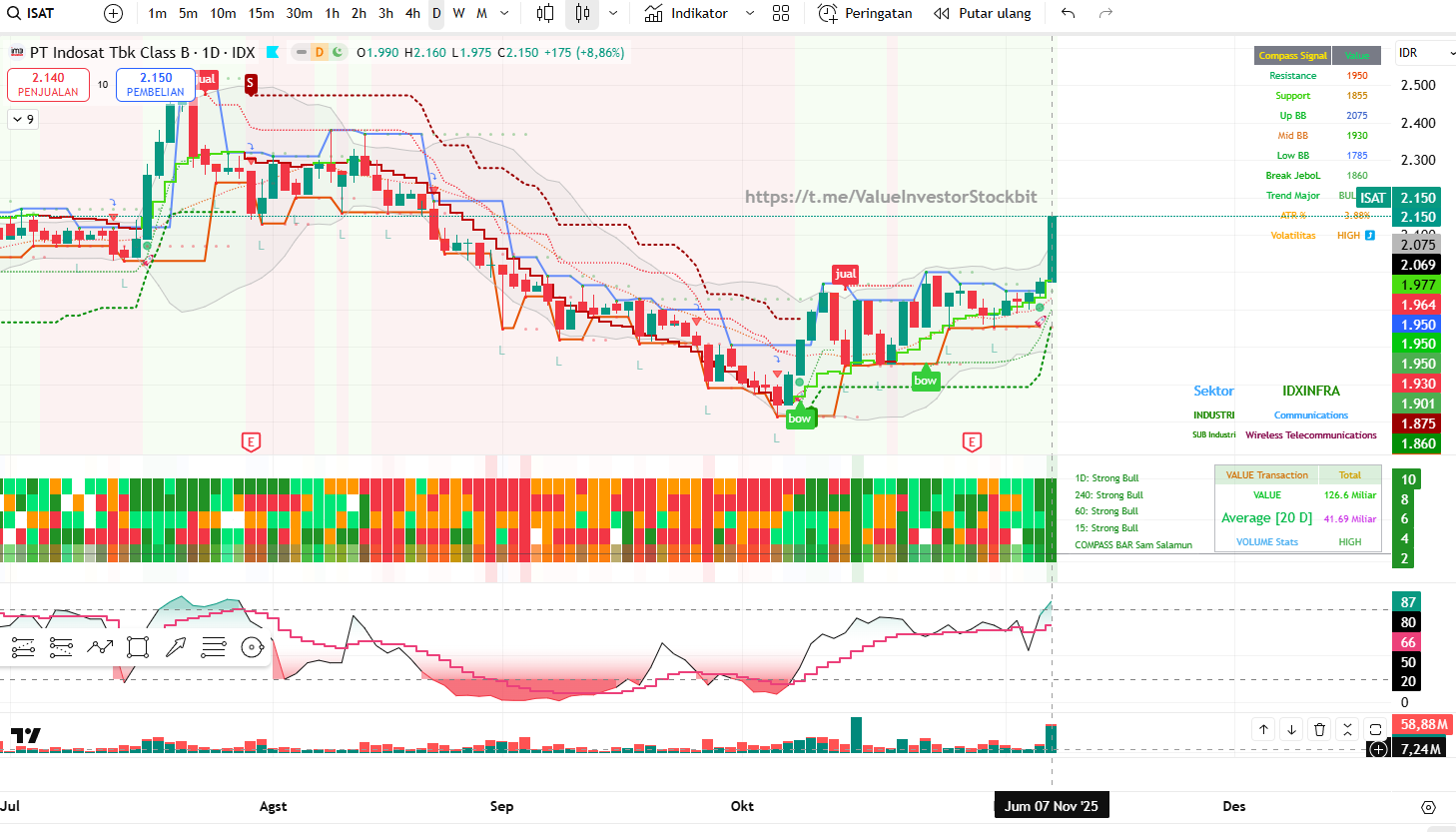Screen dimensions: 1456x832
Task: Open the indicator templates grid icon
Action: click(x=781, y=13)
